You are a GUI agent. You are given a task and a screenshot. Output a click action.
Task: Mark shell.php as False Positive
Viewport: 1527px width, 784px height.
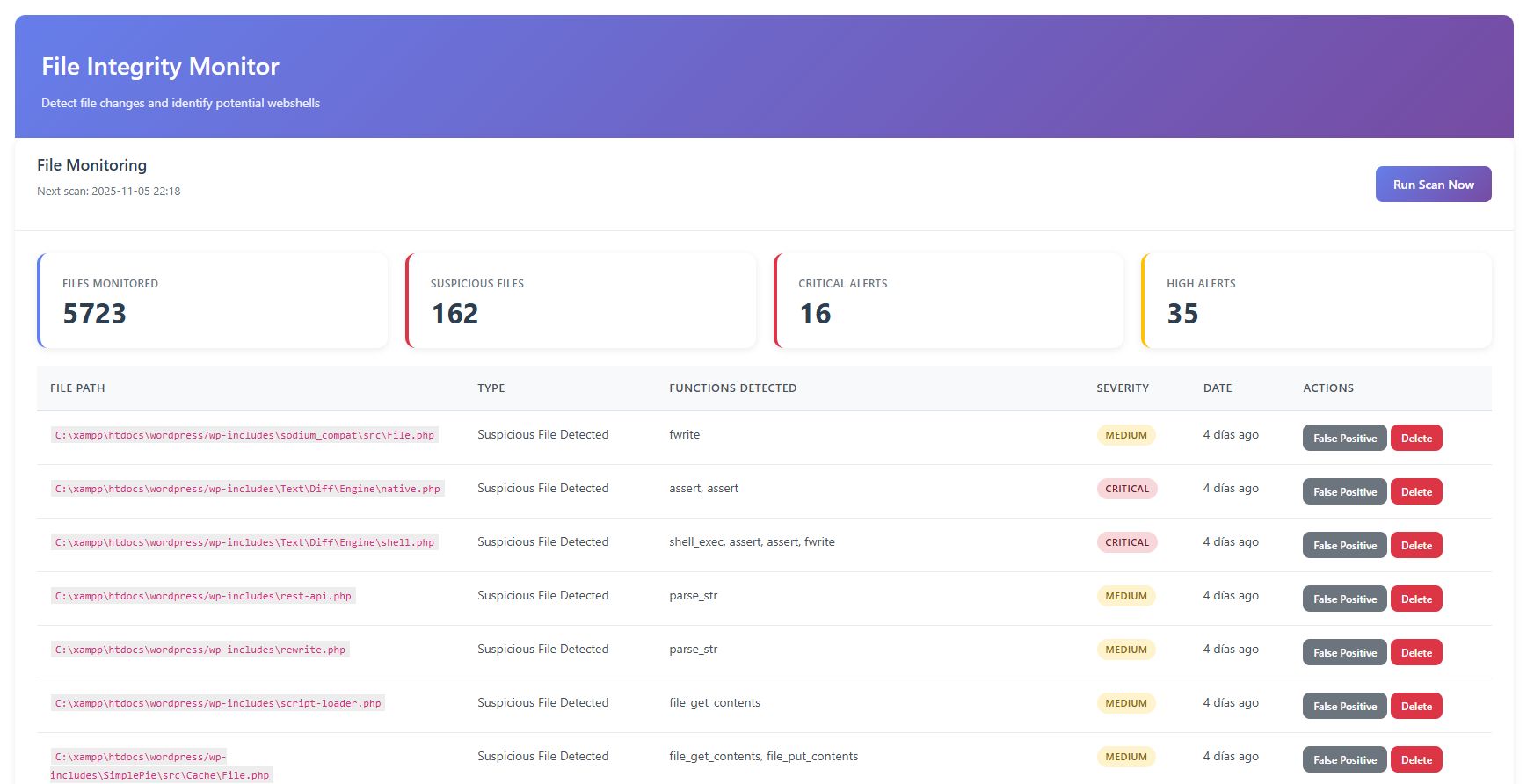[1344, 545]
